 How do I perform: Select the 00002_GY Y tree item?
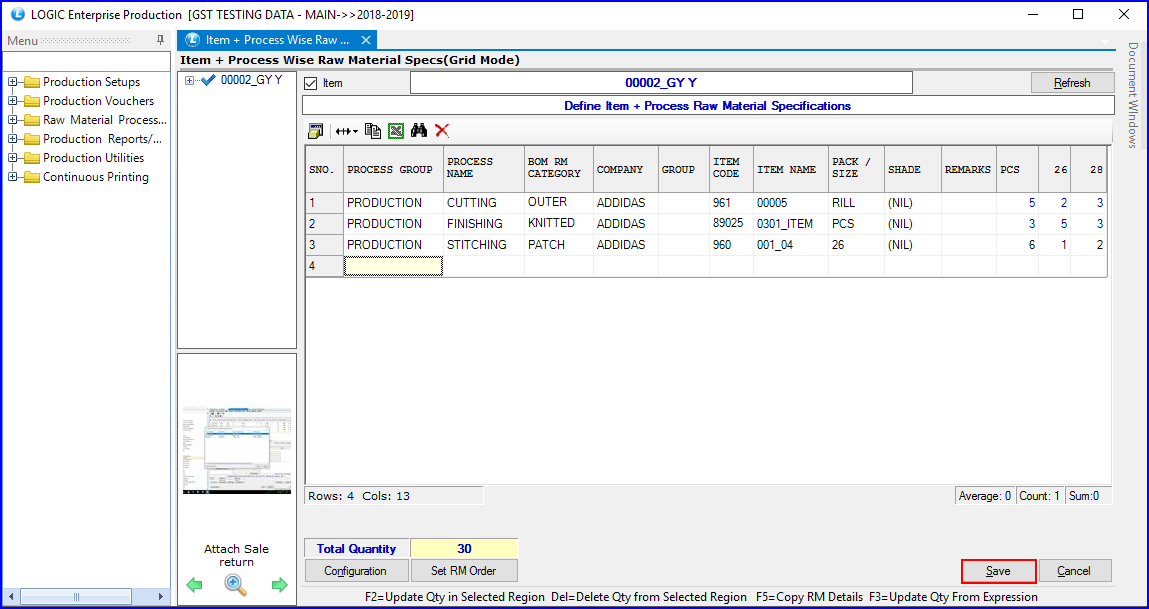251,80
